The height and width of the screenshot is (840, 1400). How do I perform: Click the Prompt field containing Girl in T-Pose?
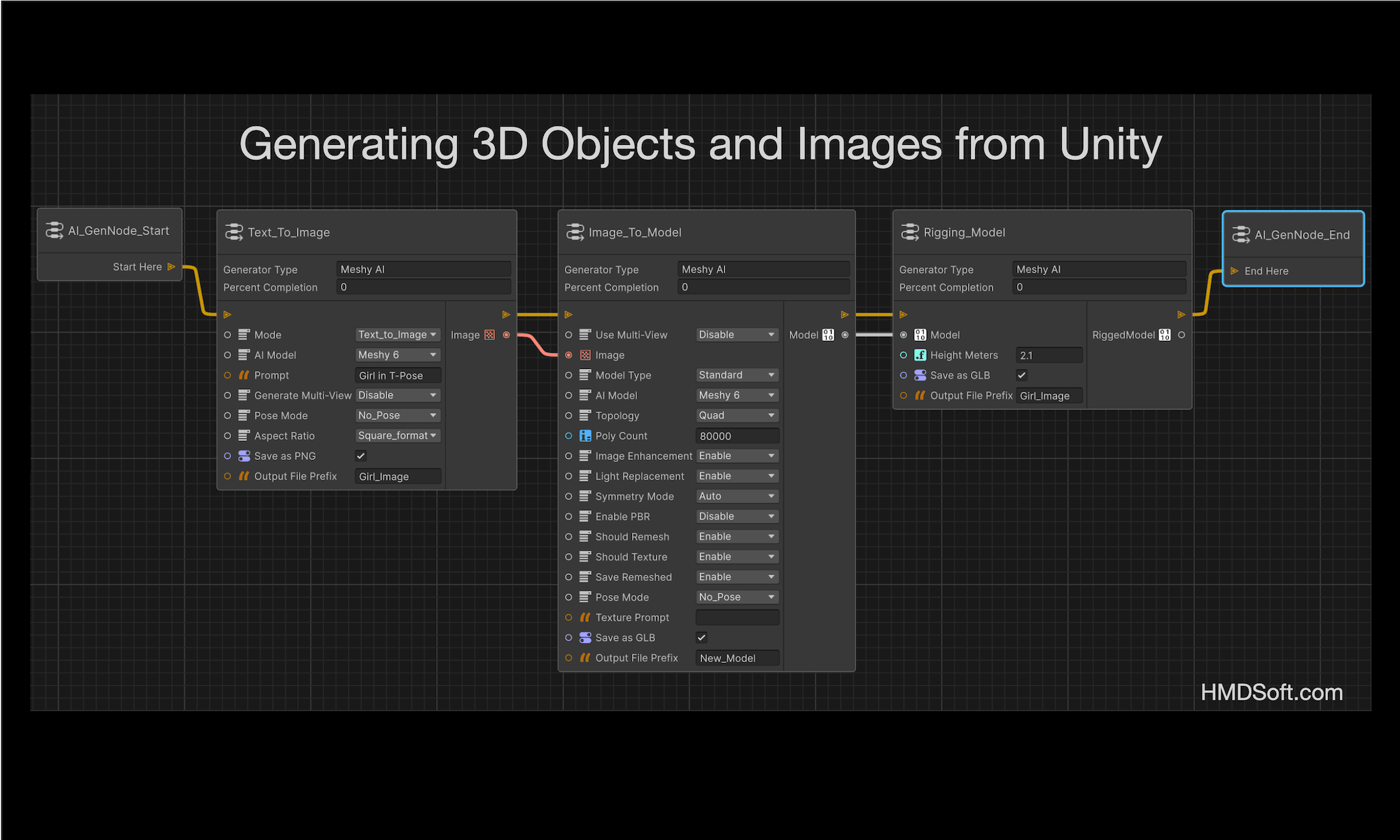point(398,376)
